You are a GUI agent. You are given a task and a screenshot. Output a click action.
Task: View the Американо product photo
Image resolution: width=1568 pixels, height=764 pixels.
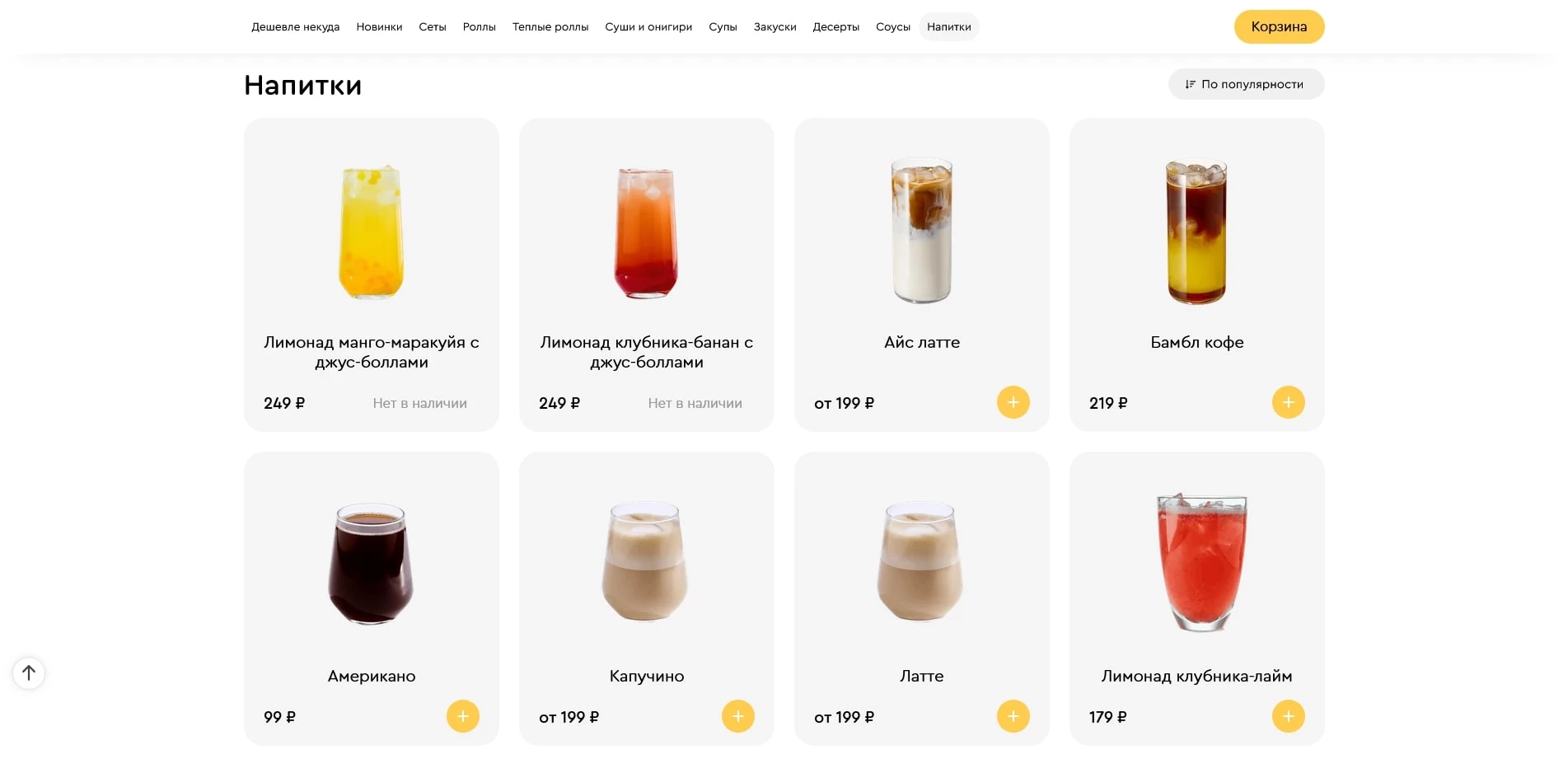pyautogui.click(x=371, y=564)
